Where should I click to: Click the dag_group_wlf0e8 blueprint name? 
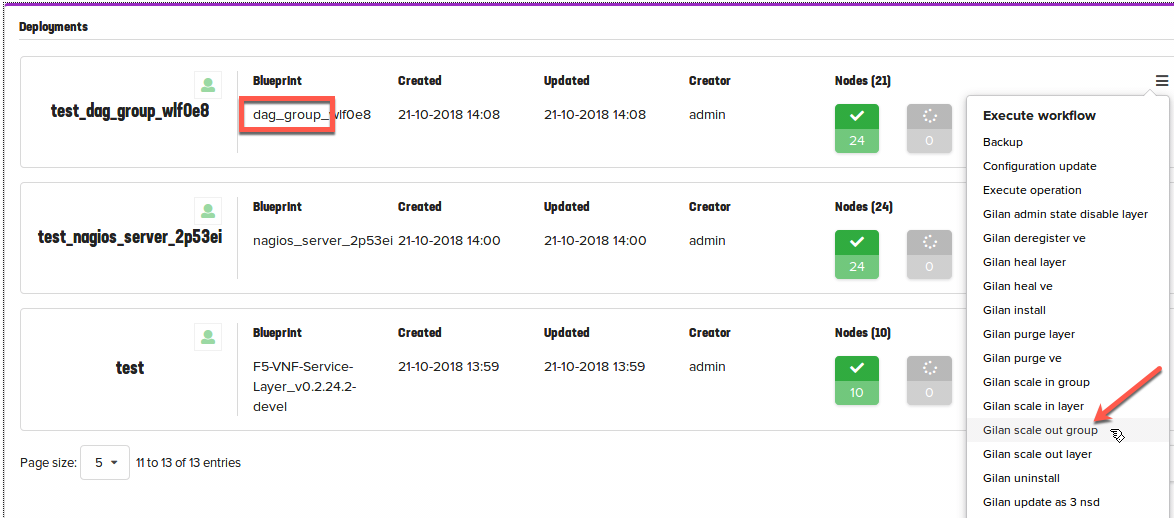[x=311, y=115]
